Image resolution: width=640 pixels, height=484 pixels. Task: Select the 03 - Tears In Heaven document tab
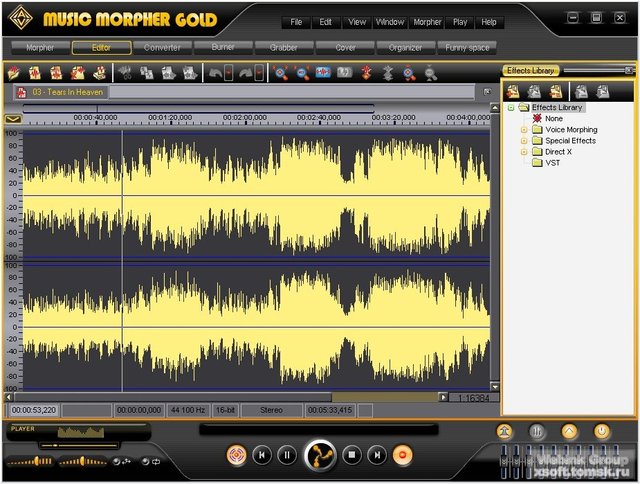[60, 92]
